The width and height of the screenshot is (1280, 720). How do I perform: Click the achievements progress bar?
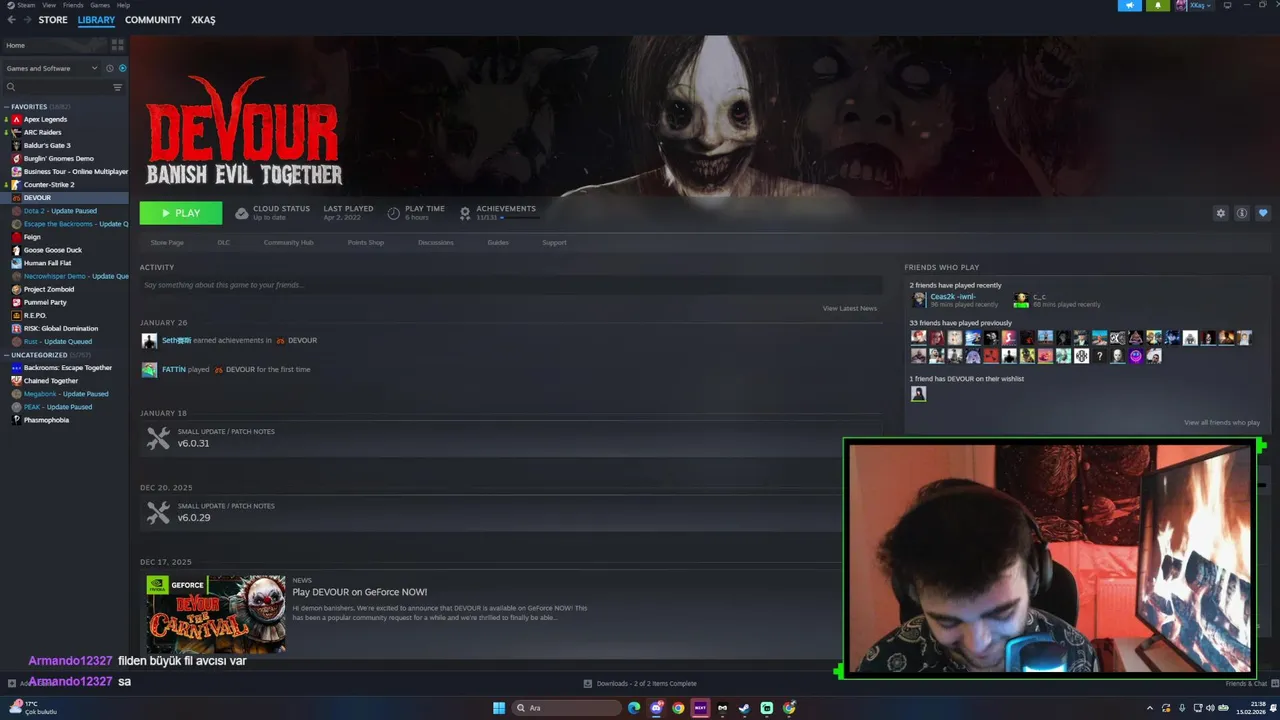[x=518, y=217]
